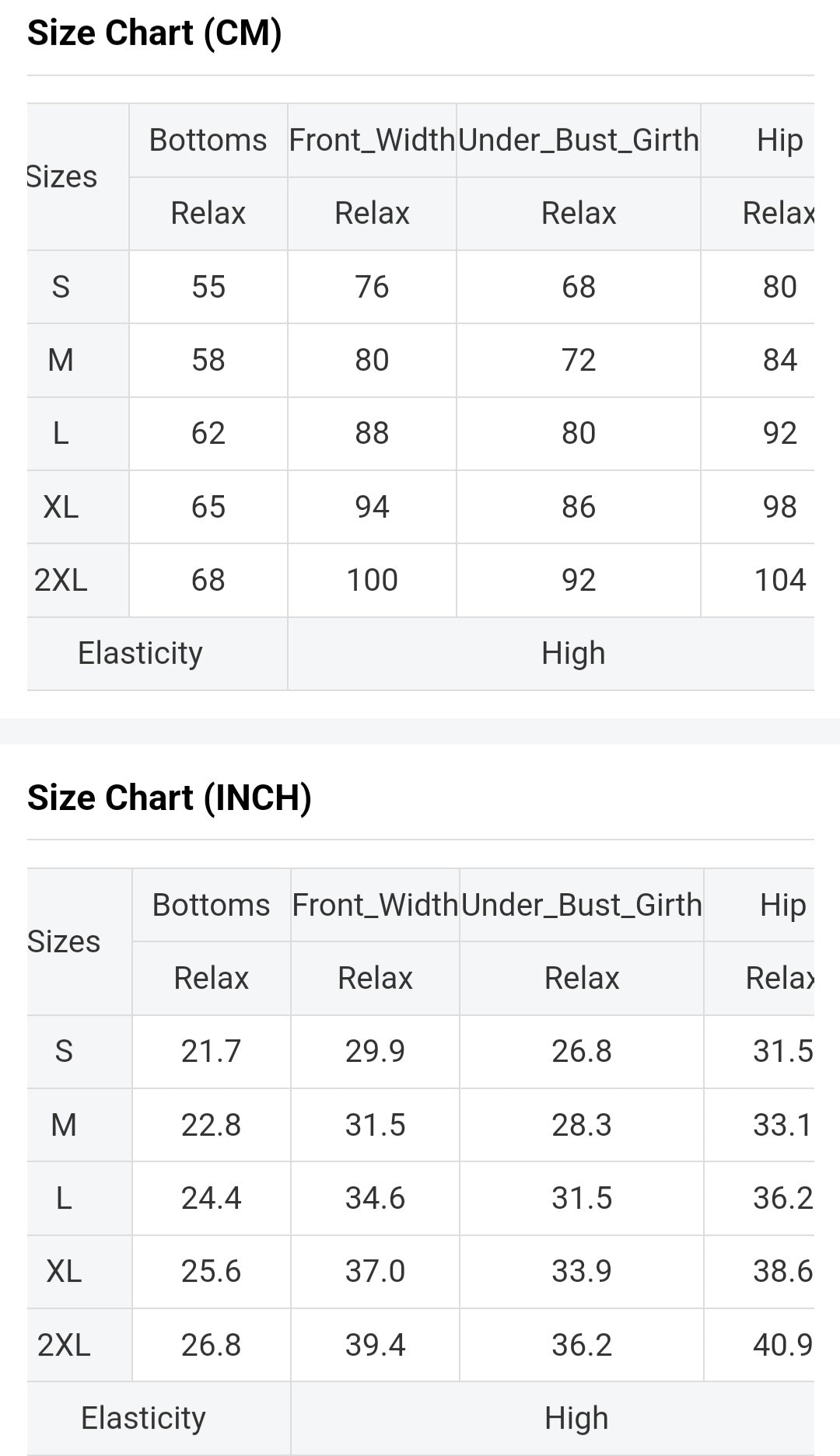Select the Front_Width header in the INCH chart
Image resolution: width=840 pixels, height=1456 pixels.
[375, 906]
